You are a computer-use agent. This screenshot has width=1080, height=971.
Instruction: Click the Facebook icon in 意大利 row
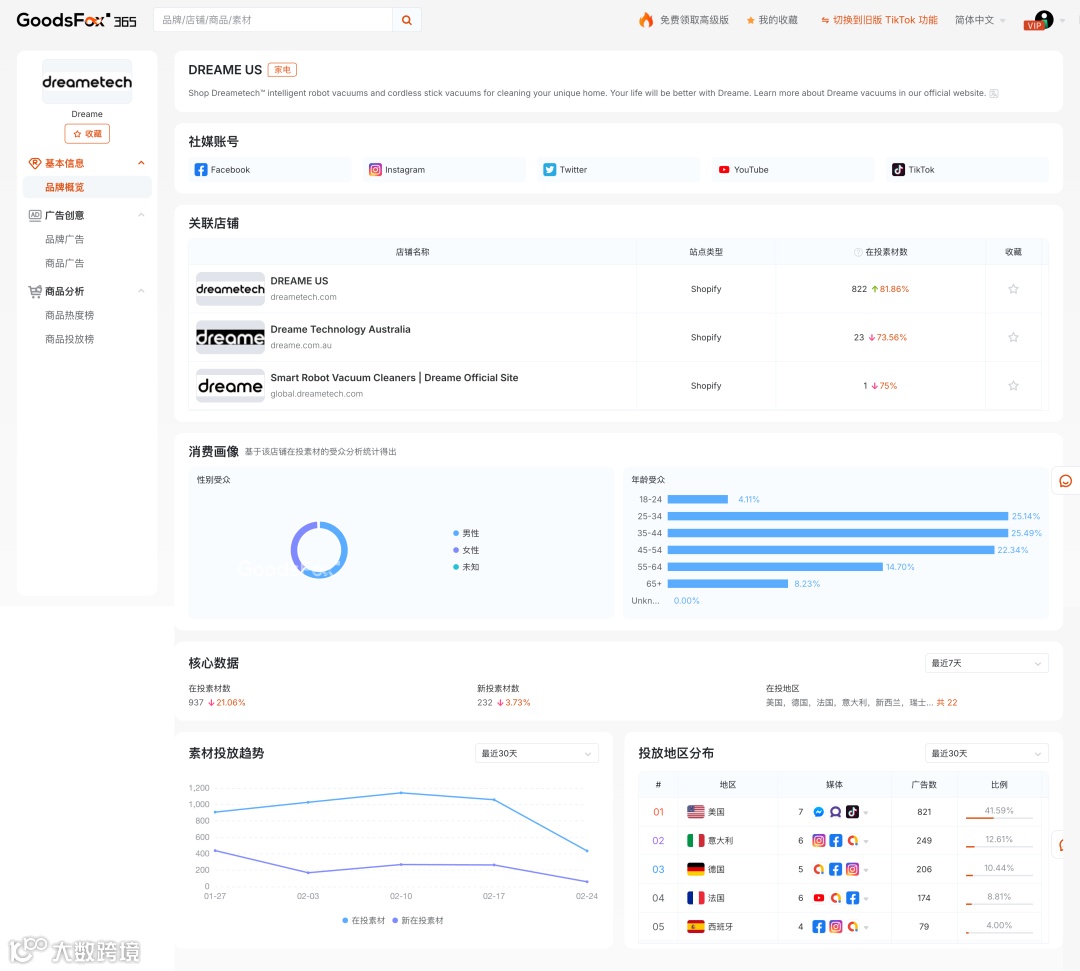point(835,840)
